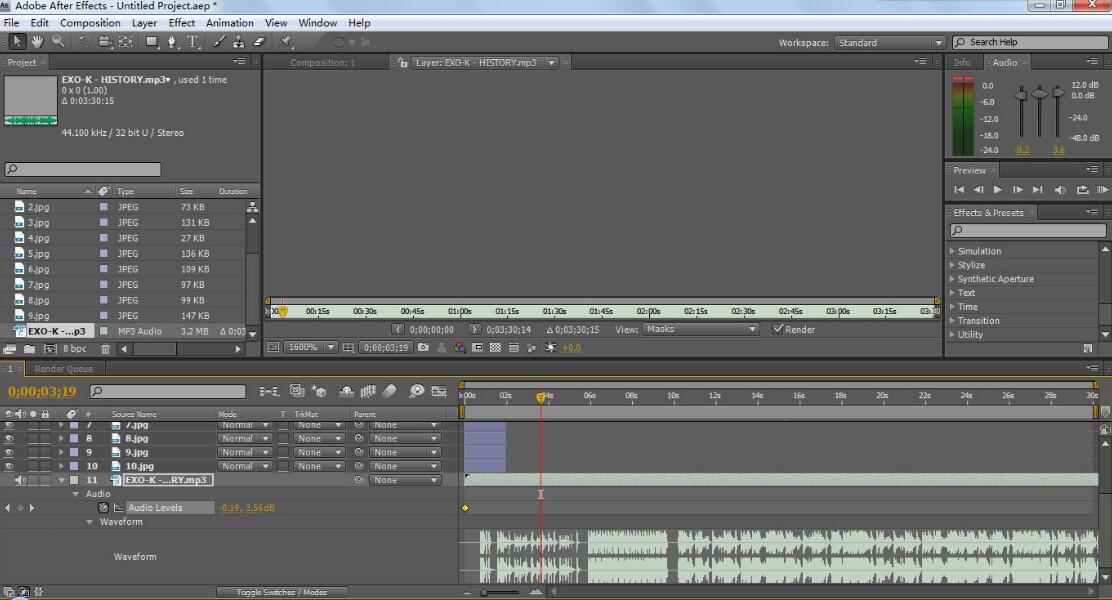Open the Composition menu
Screen dimensions: 1112x600
(x=90, y=22)
